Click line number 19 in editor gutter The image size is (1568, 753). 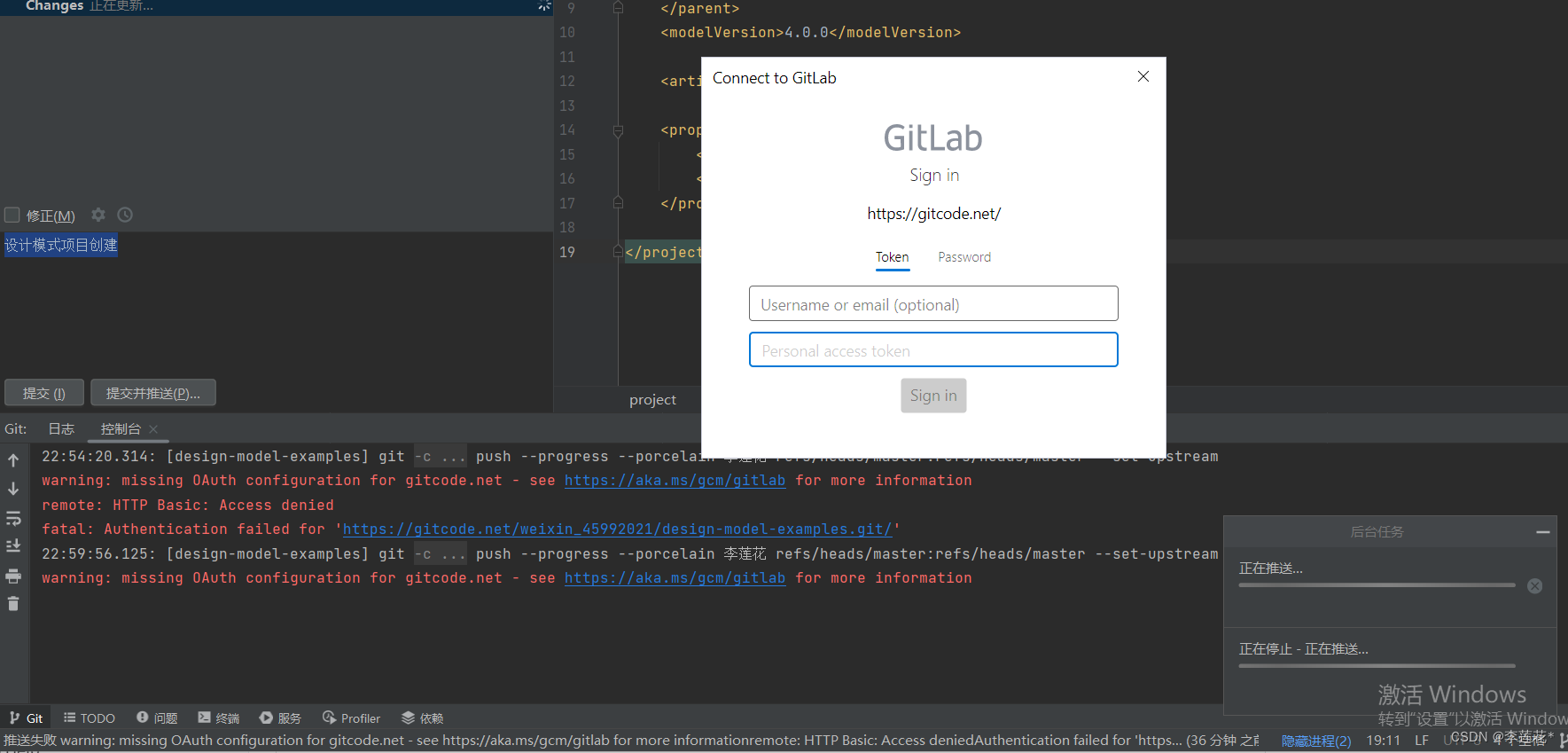coord(567,252)
